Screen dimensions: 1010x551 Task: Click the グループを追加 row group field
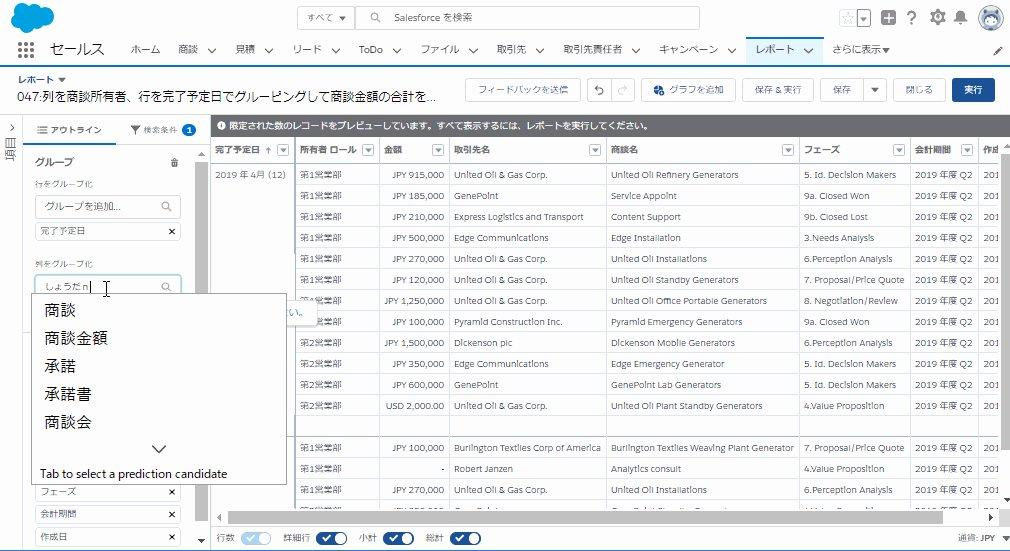[108, 206]
